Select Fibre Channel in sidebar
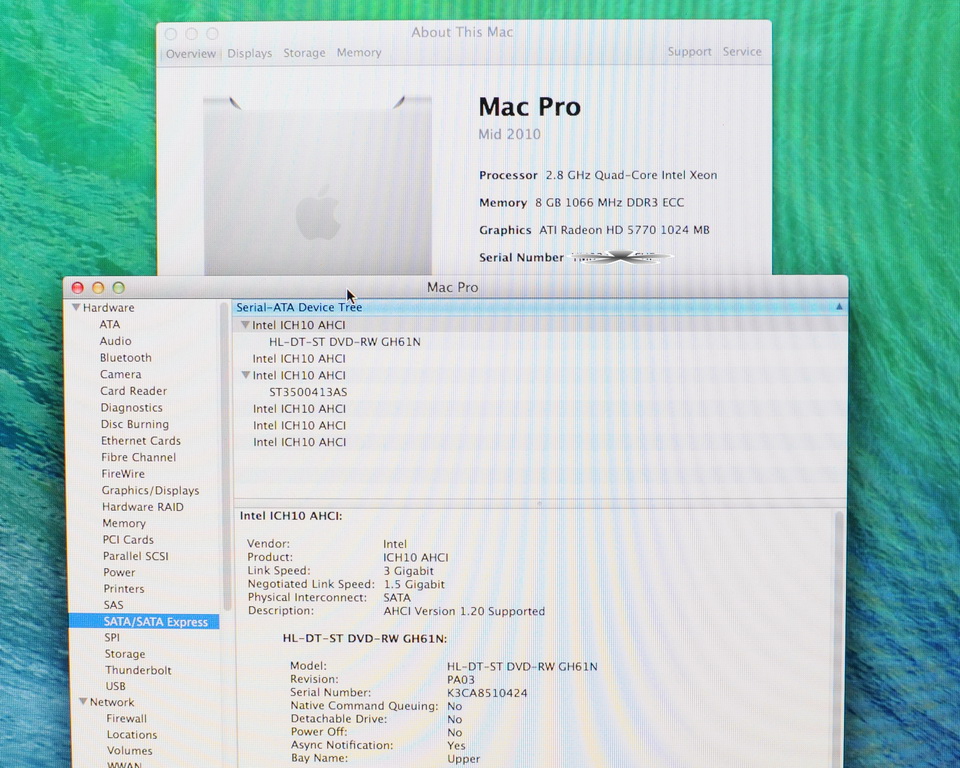This screenshot has width=960, height=768. [x=138, y=457]
